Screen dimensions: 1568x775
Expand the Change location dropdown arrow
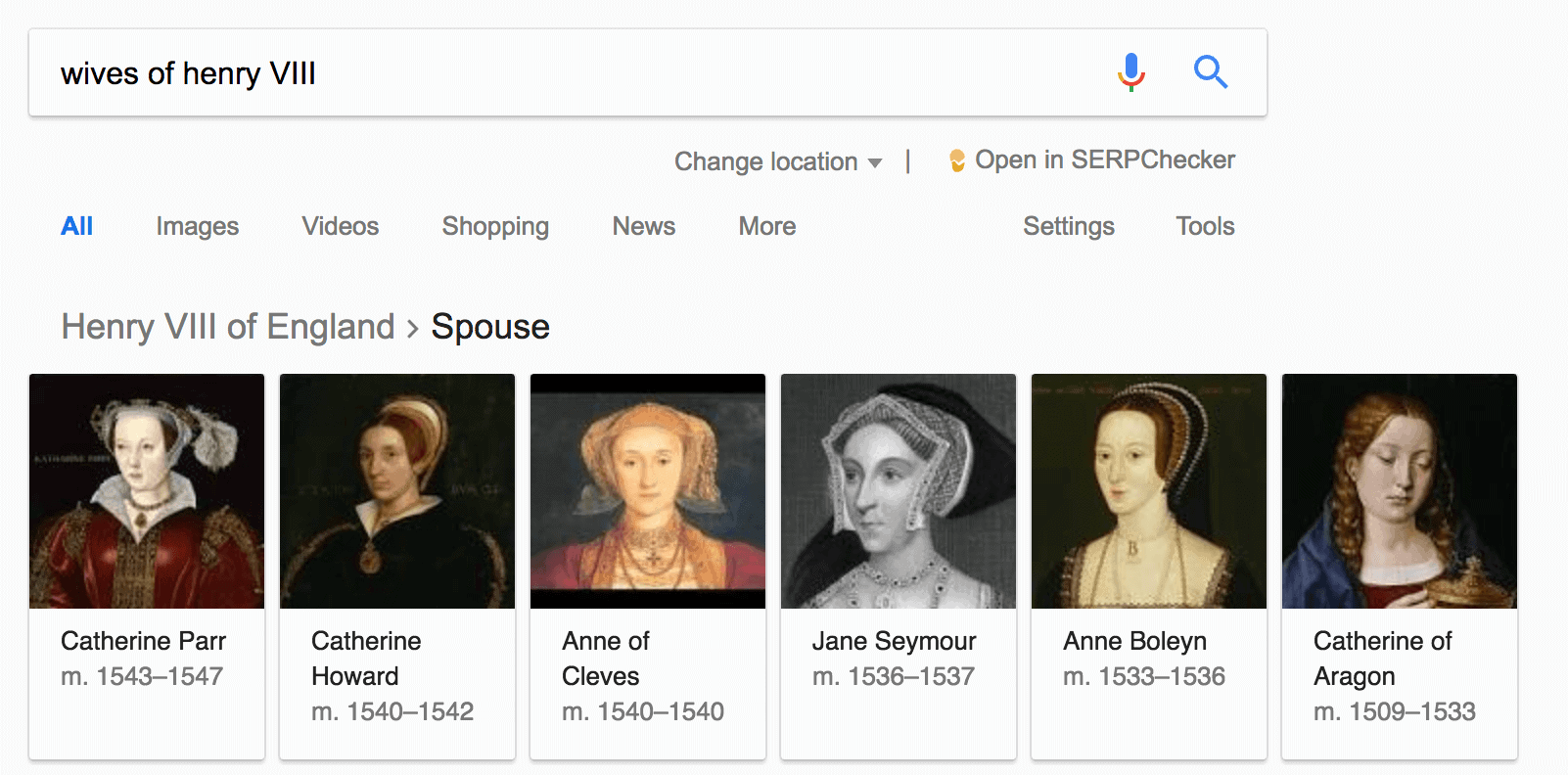tap(875, 162)
